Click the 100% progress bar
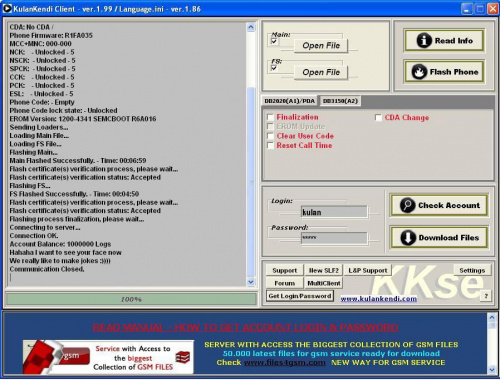Screen dimensions: 500x380 [131, 299]
